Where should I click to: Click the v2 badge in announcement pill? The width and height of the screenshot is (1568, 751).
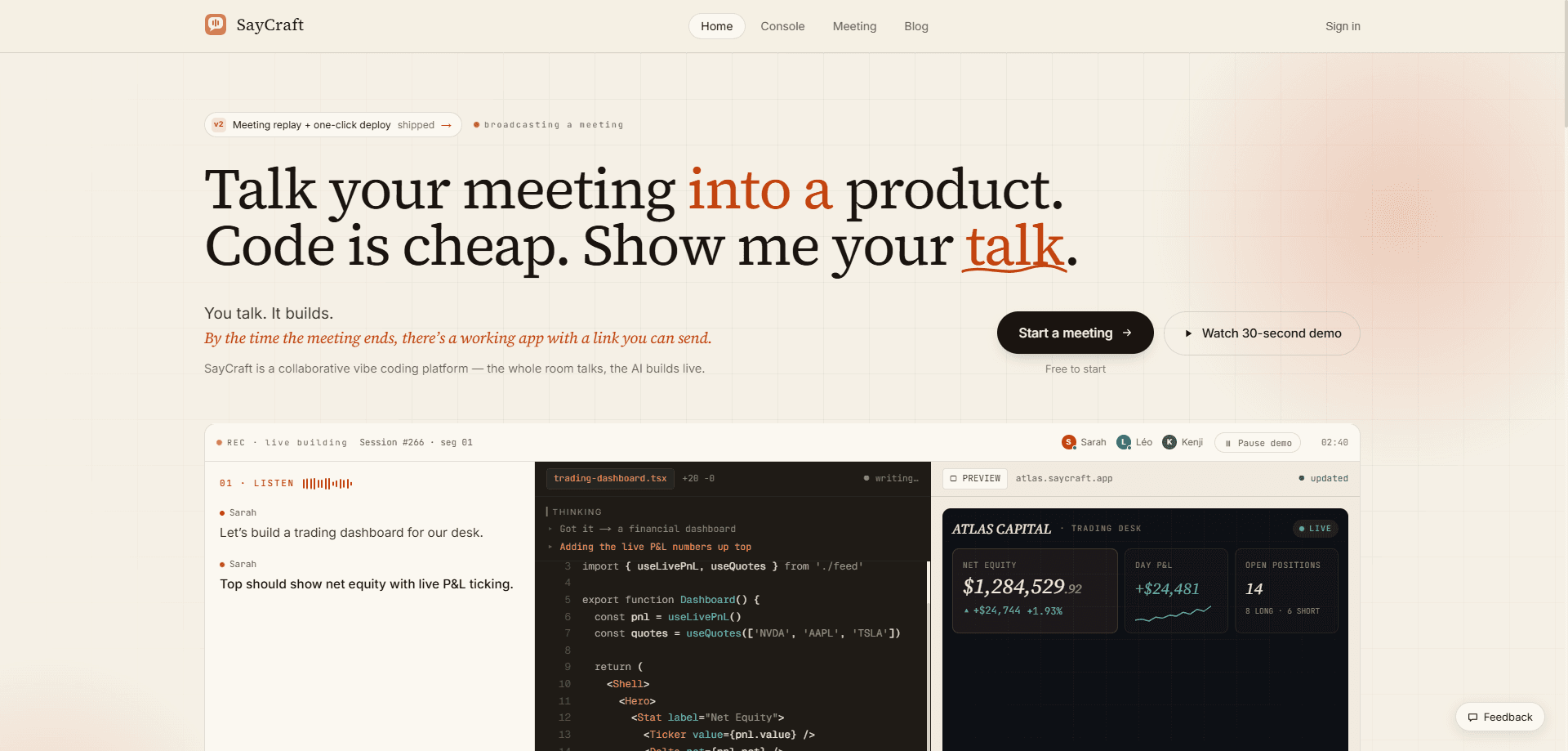click(219, 125)
